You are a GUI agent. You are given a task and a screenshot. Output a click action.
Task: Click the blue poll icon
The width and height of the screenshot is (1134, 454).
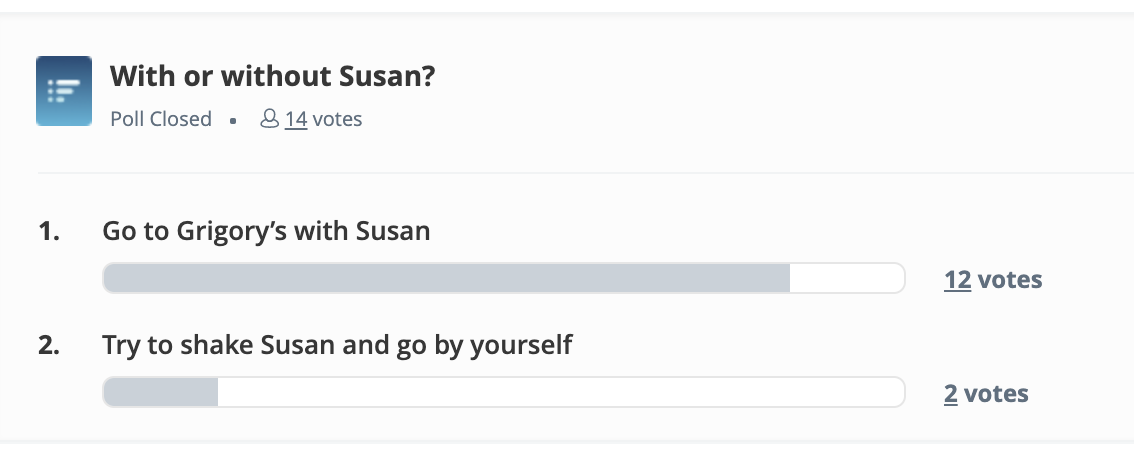click(x=64, y=91)
